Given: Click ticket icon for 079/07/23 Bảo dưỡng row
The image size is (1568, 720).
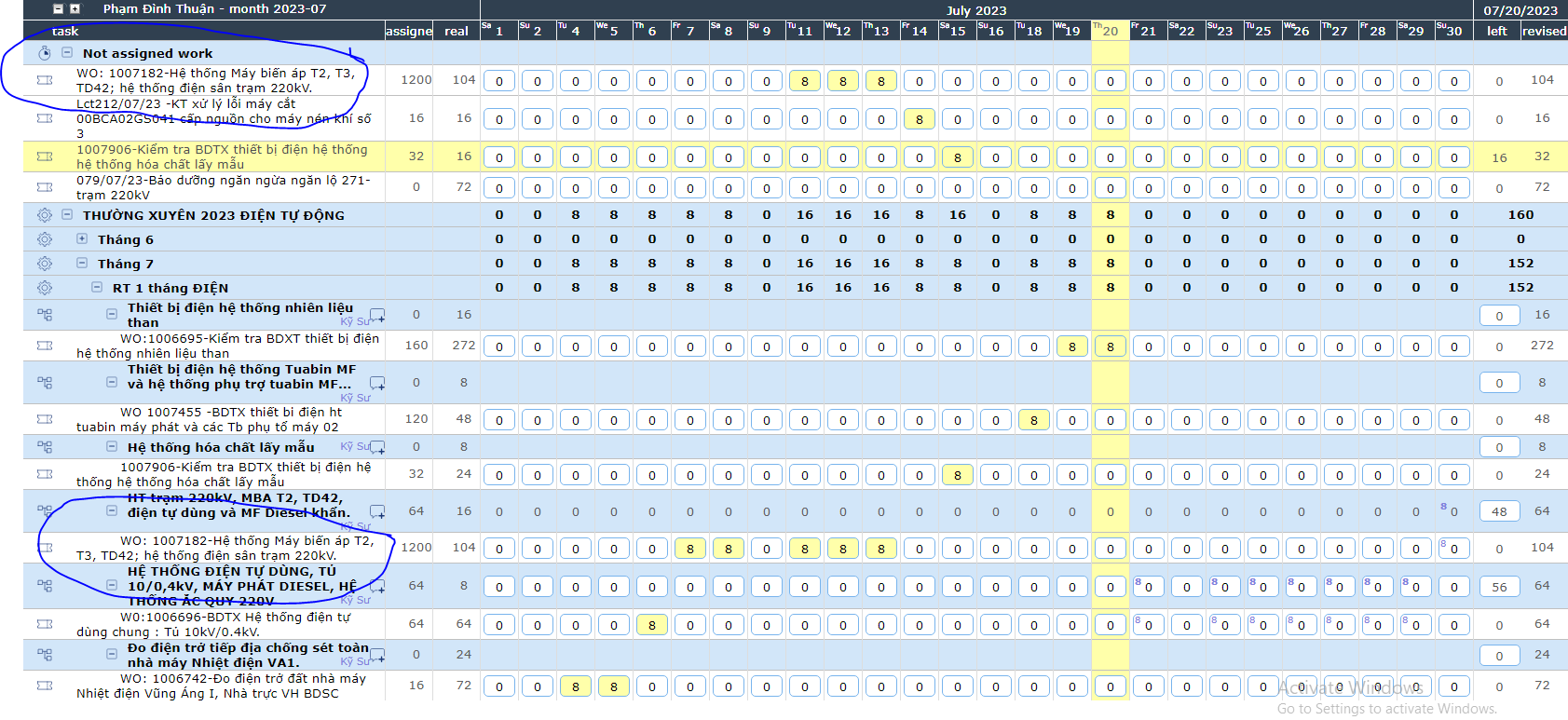Looking at the screenshot, I should coord(44,187).
